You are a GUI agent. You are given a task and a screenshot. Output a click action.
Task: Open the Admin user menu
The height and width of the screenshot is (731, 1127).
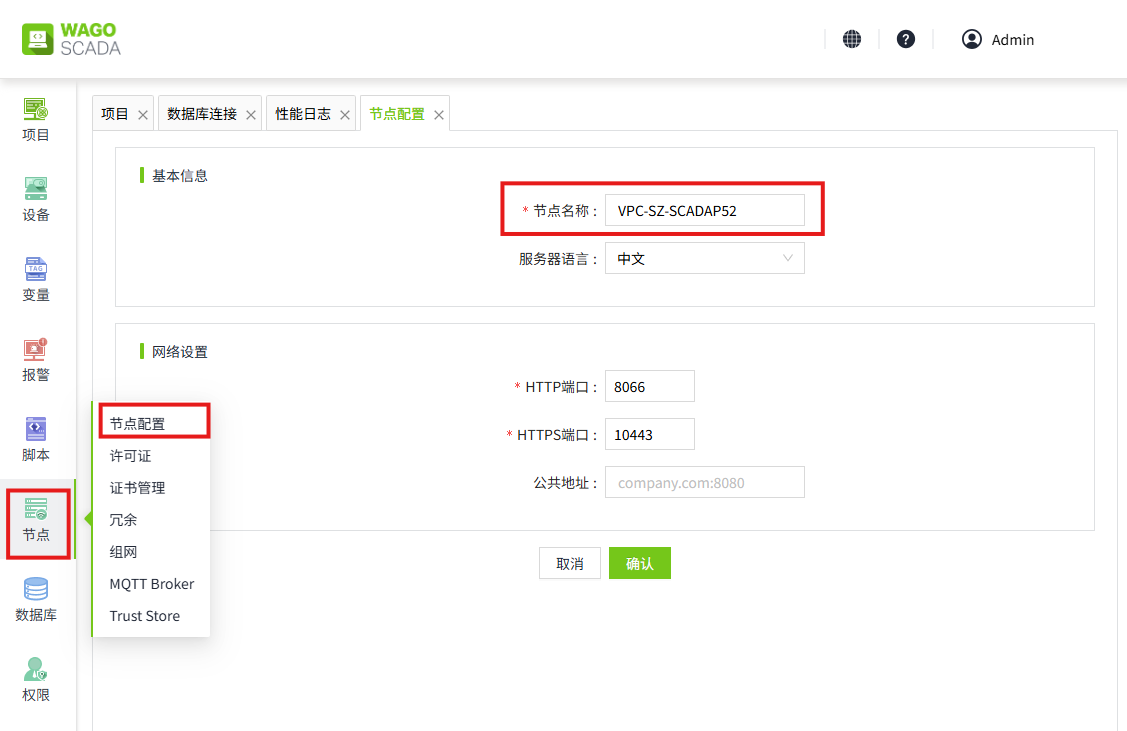point(998,39)
